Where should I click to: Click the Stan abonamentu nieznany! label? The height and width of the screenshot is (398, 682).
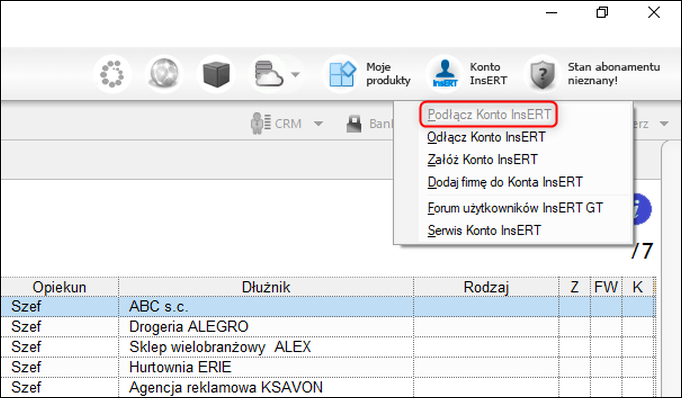613,74
